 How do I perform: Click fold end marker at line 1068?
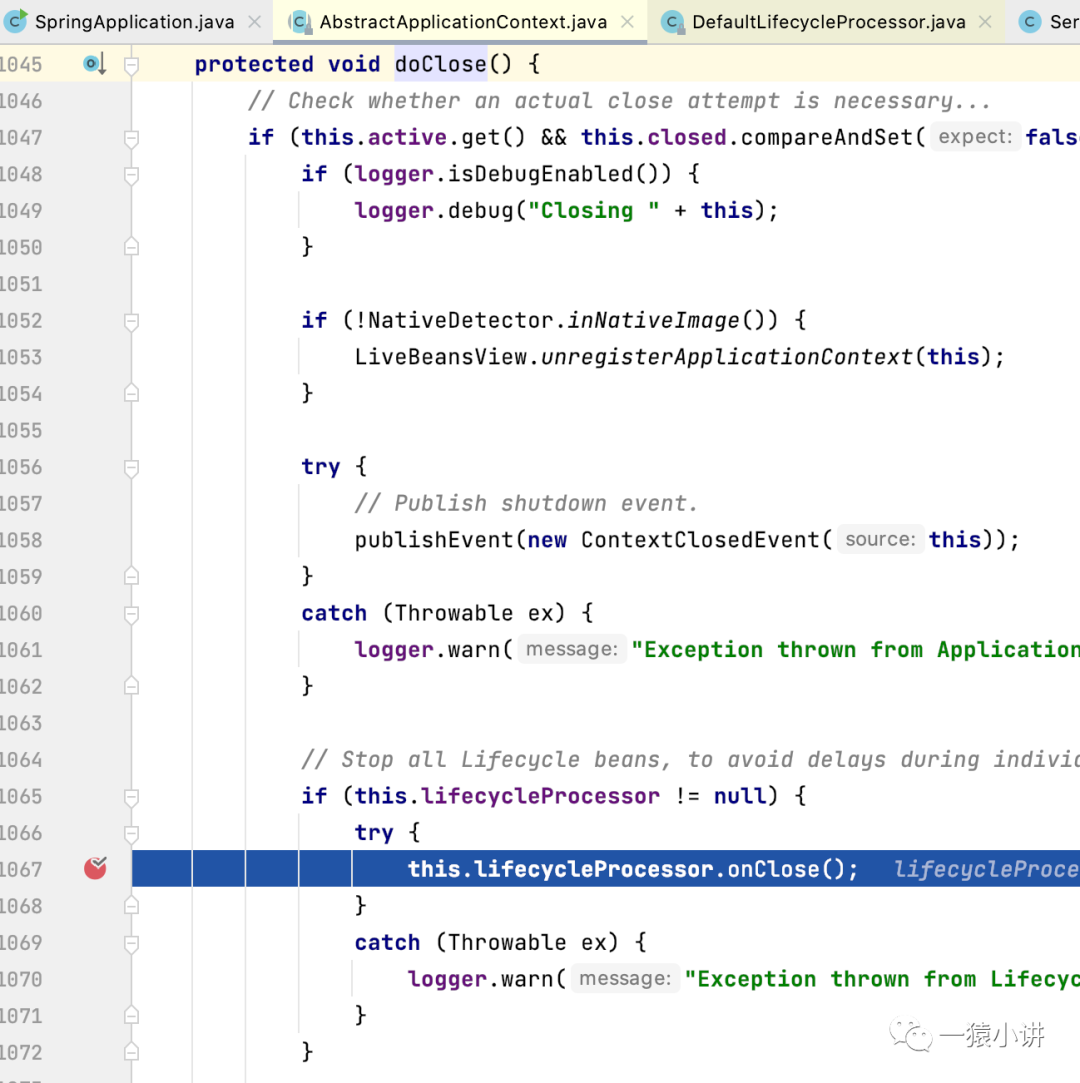coord(131,905)
